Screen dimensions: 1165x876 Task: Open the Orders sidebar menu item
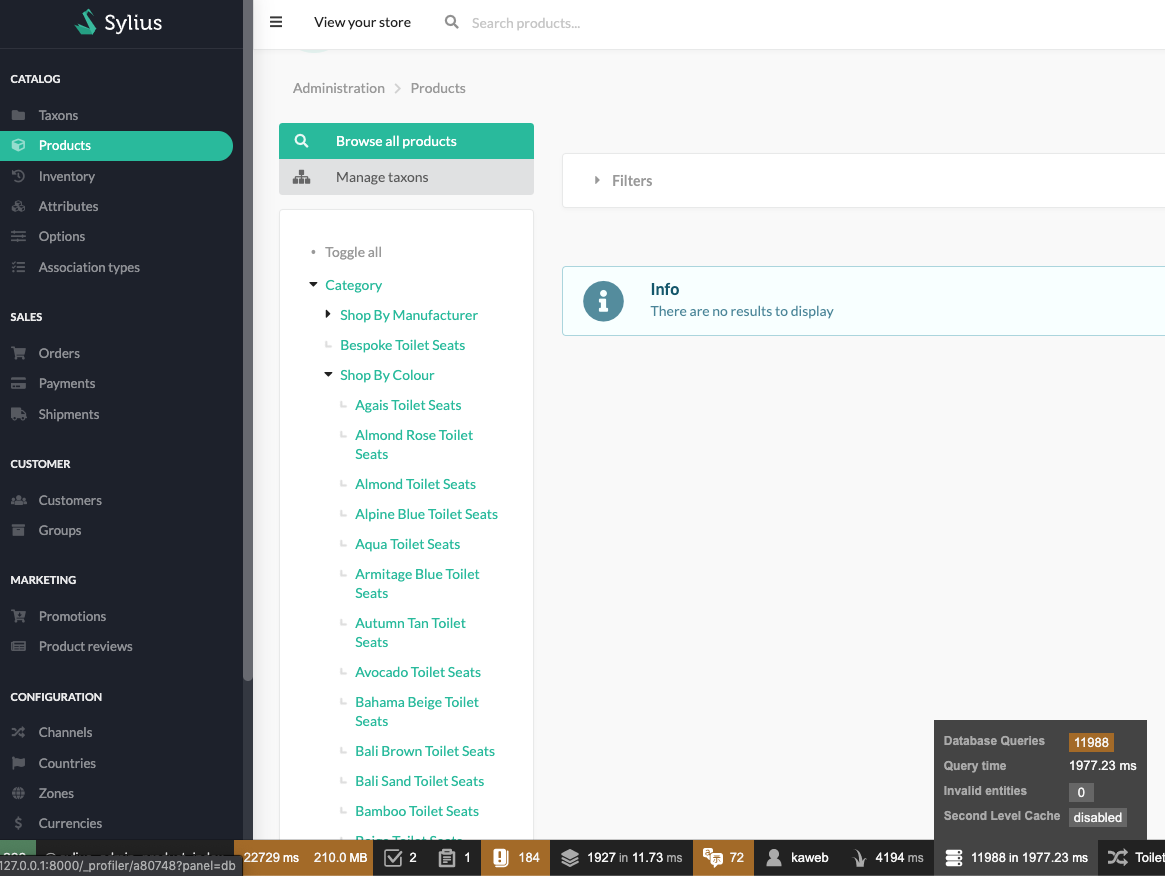coord(59,353)
